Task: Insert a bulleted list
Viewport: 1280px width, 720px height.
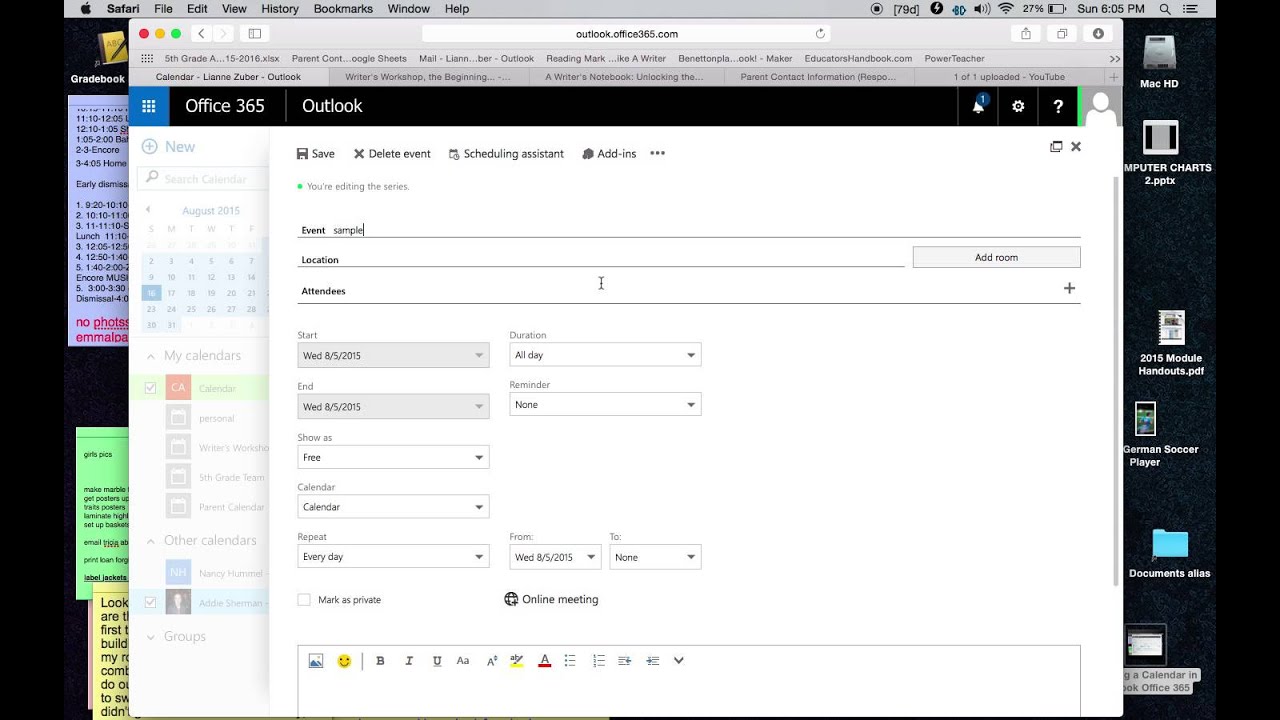Action: point(570,661)
